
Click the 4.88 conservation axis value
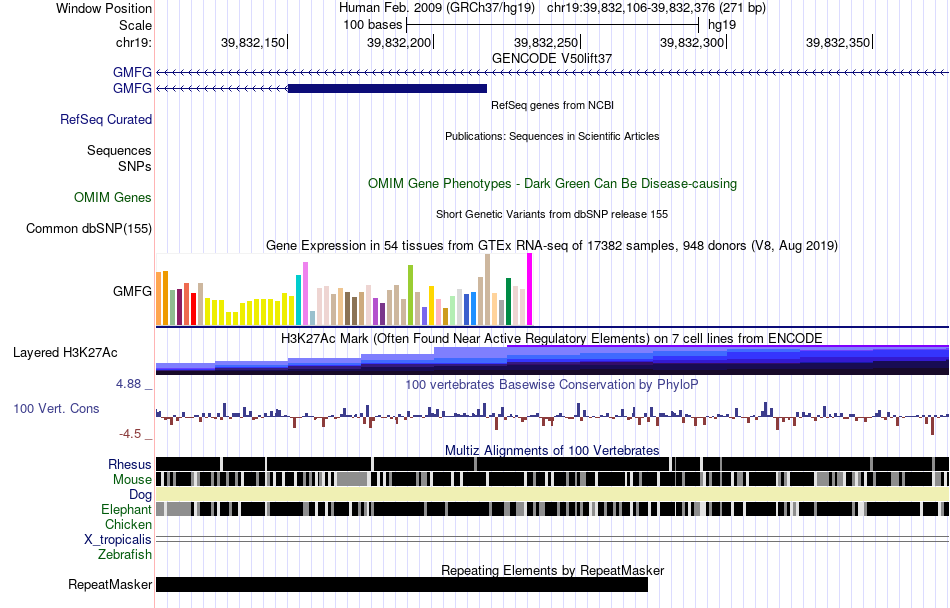point(128,384)
